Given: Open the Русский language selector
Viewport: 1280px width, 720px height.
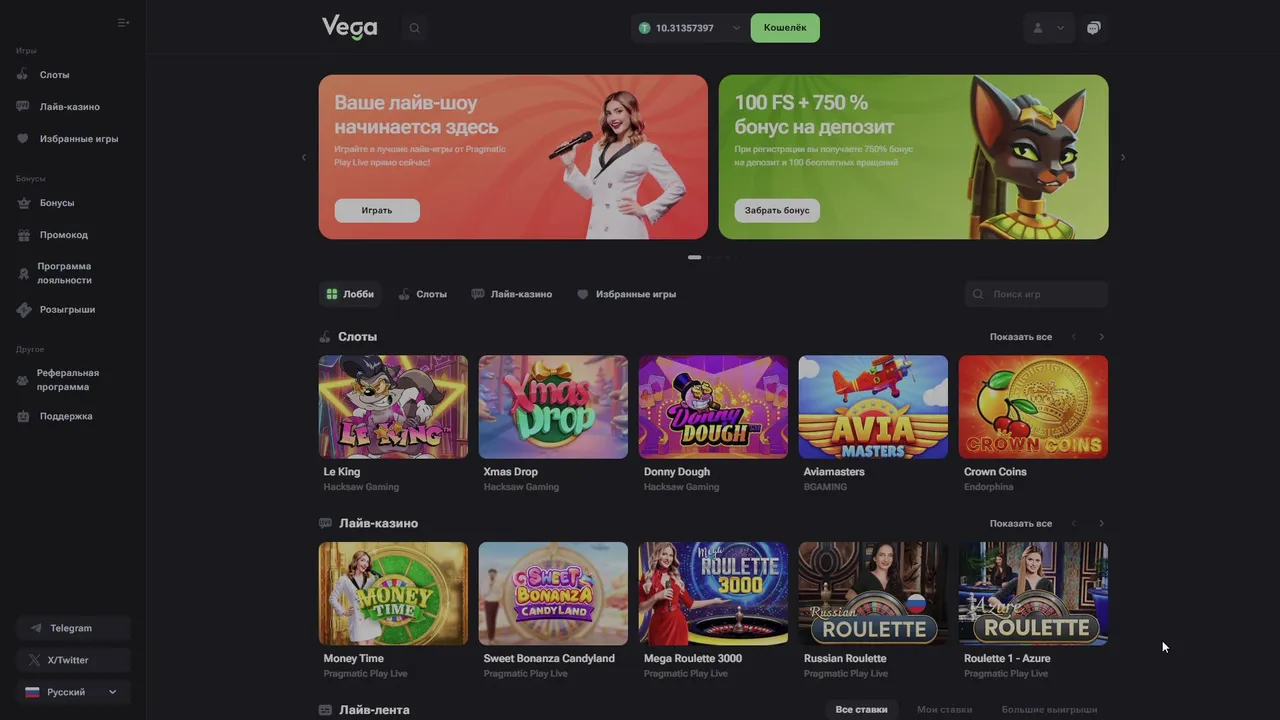Looking at the screenshot, I should coord(73,692).
